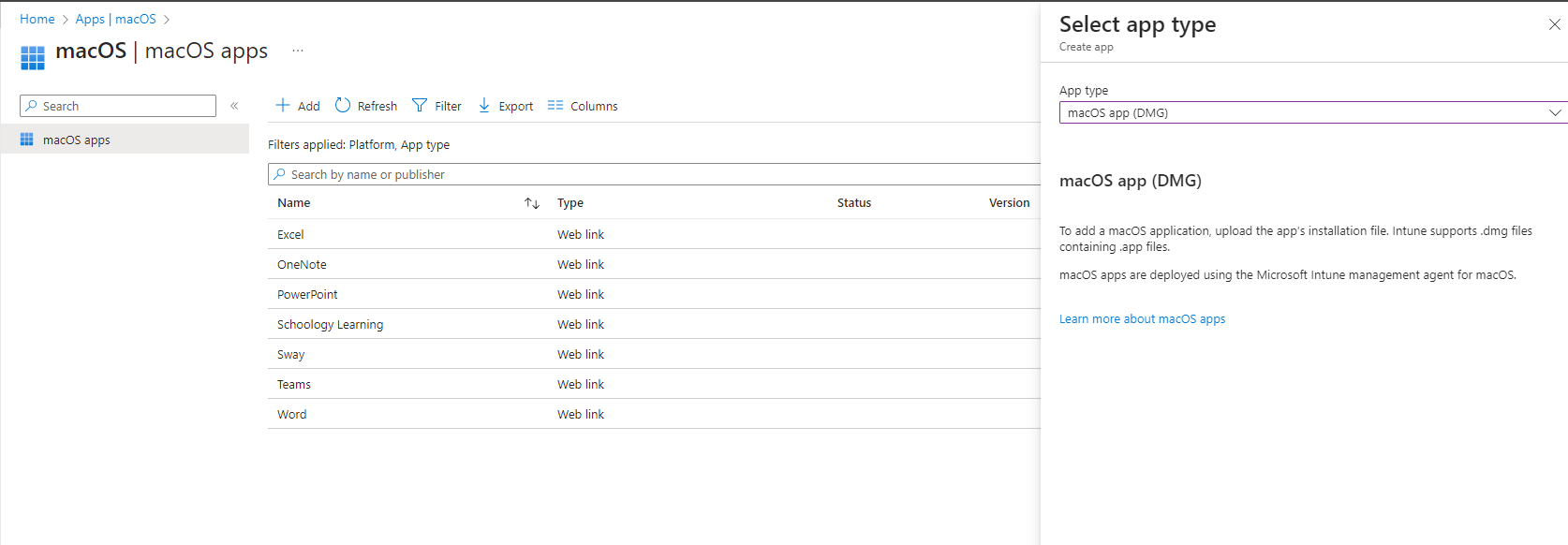Click the Filter funnel icon
1568x545 pixels.
(420, 105)
